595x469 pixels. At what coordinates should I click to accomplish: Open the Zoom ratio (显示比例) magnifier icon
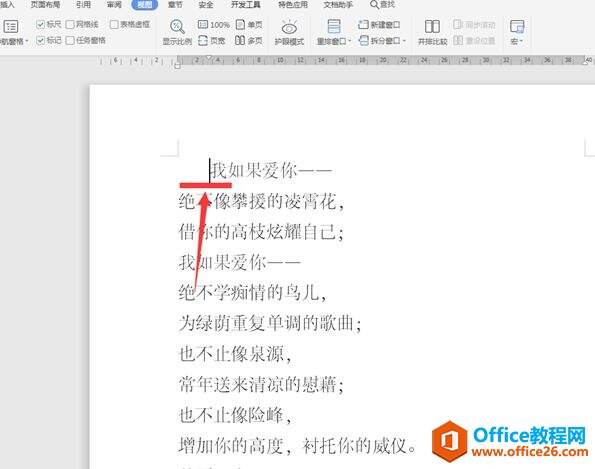coord(177,27)
